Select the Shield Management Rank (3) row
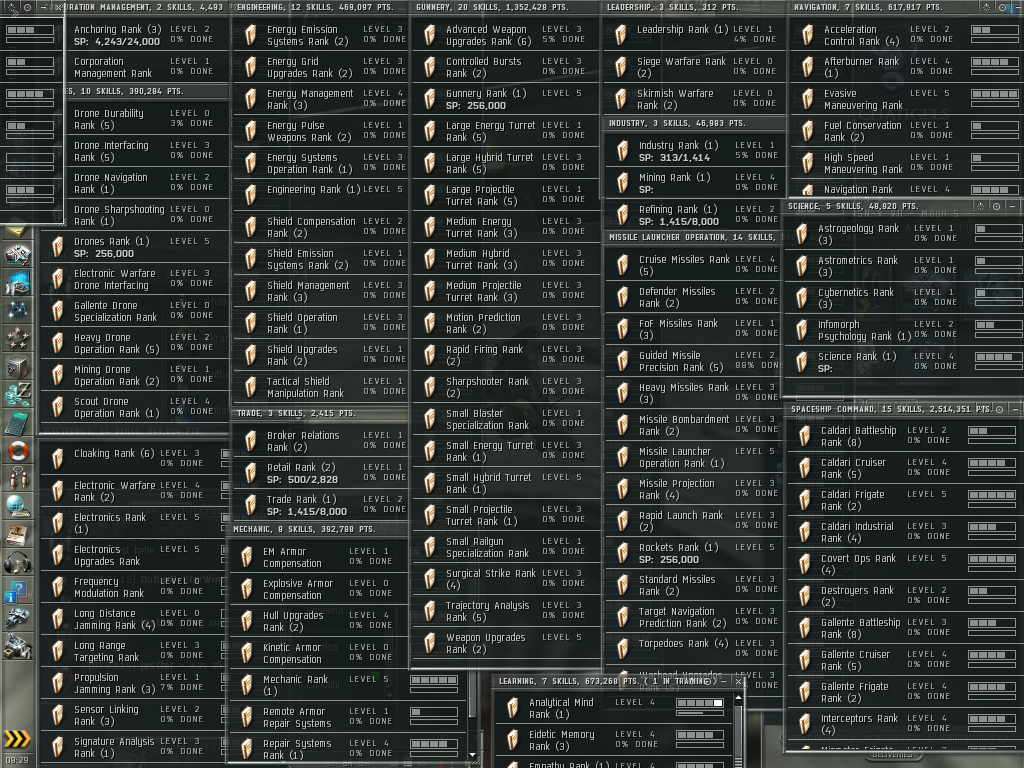This screenshot has height=768, width=1024. pos(321,291)
